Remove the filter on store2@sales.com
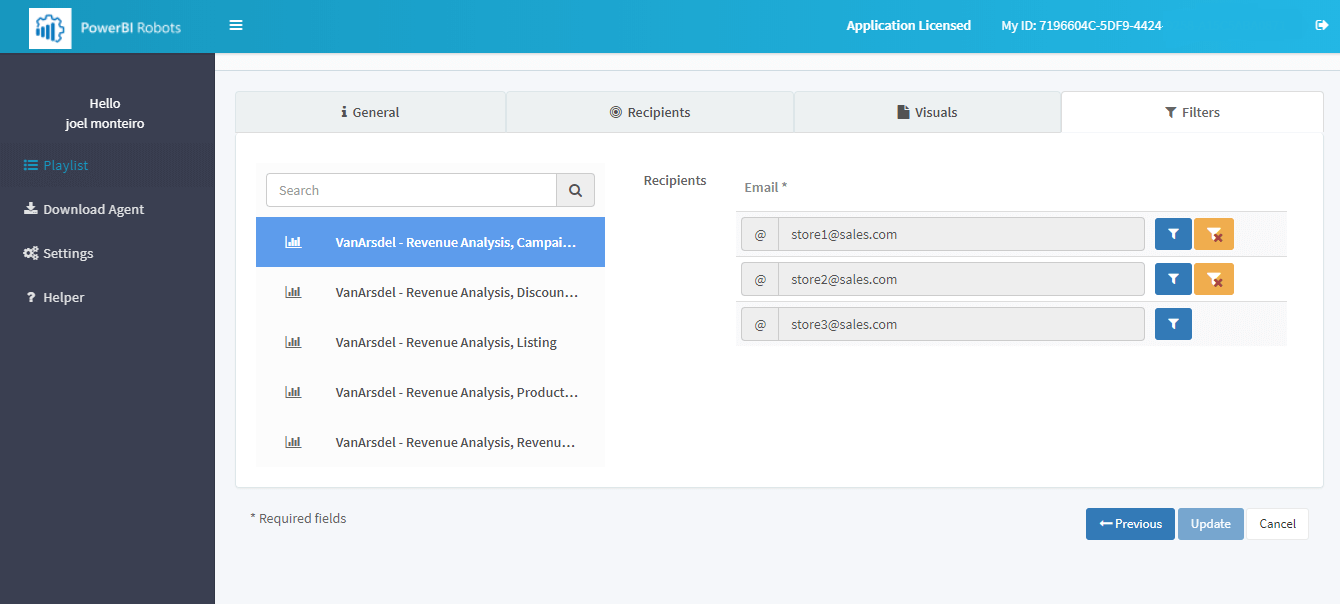Screen dimensions: 1340x604 click(x=1213, y=278)
